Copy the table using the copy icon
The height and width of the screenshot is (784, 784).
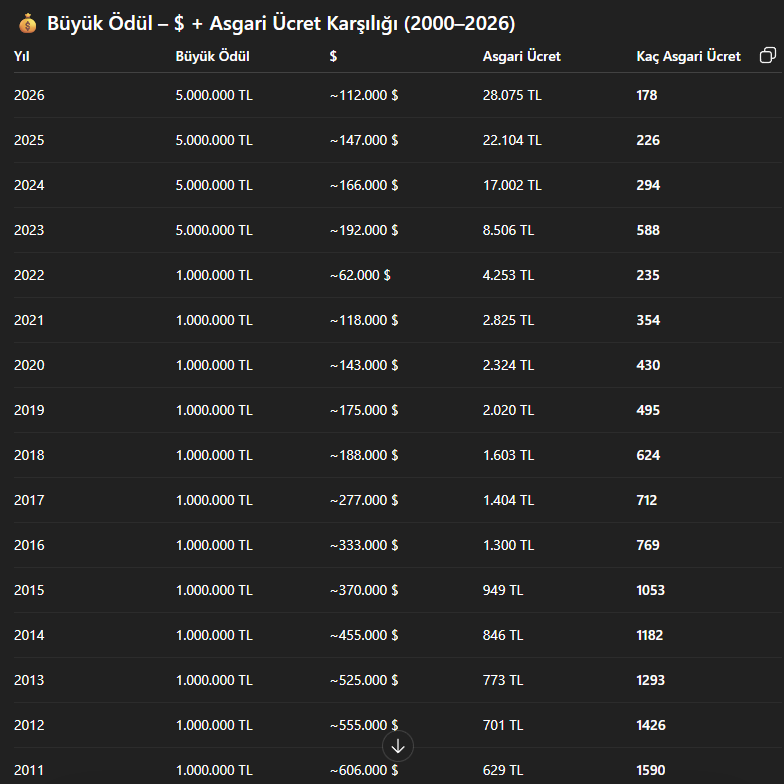click(767, 56)
